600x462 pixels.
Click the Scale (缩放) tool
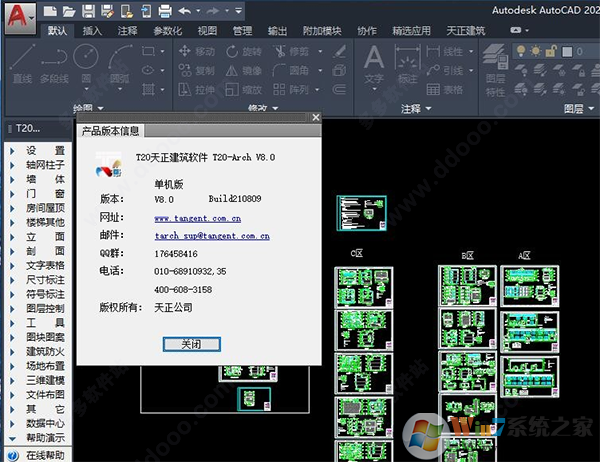tap(244, 90)
